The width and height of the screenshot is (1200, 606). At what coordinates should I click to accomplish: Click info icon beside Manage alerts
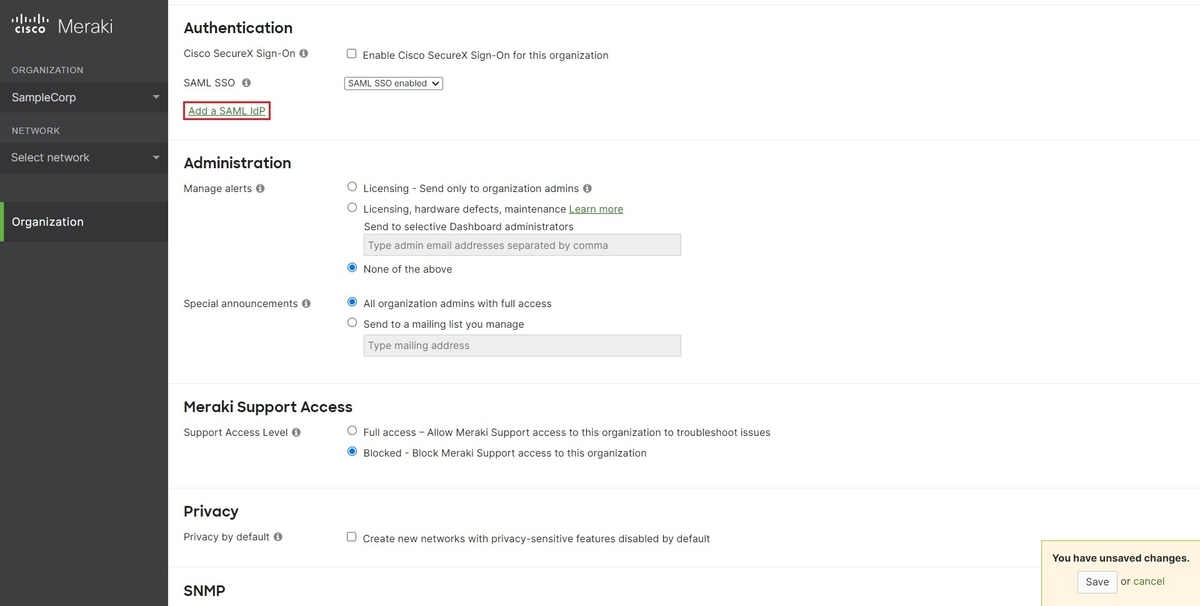[261, 188]
